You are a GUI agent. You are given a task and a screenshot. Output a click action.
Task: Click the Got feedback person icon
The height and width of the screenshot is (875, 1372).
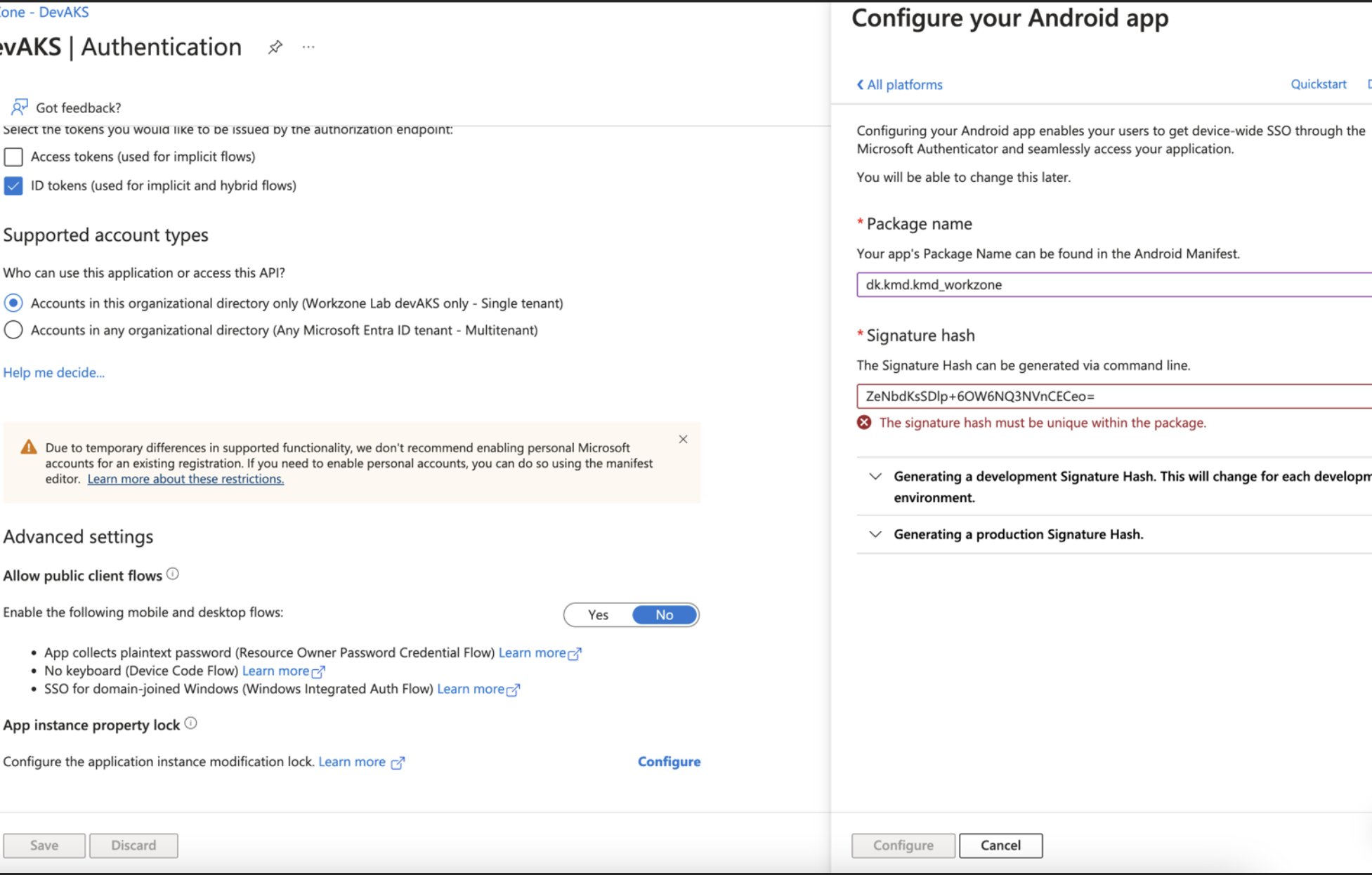pyautogui.click(x=20, y=107)
